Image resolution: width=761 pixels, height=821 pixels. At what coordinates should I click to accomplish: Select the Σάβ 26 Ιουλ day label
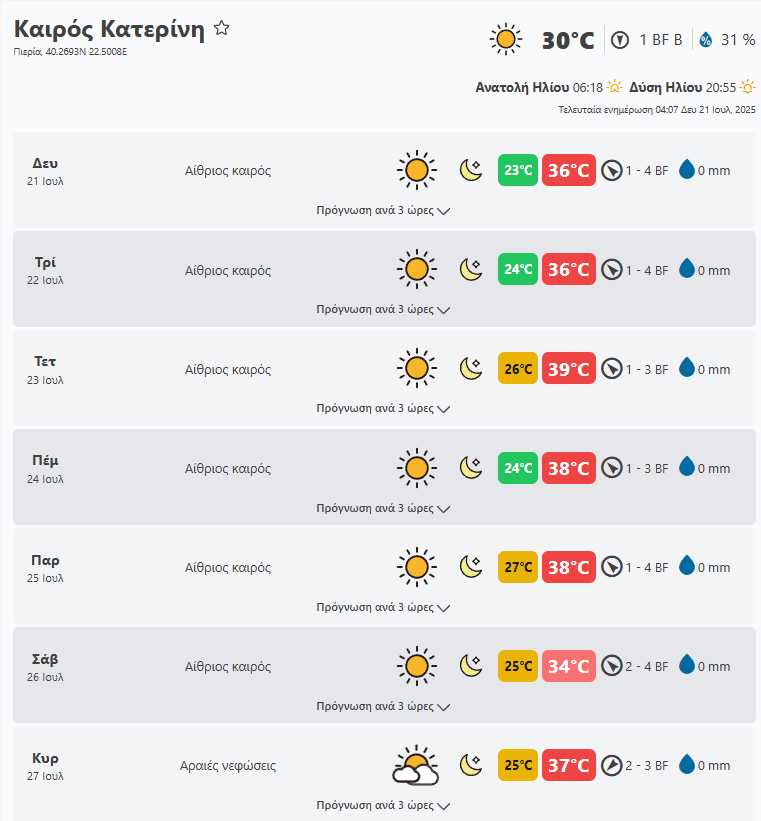pos(46,667)
